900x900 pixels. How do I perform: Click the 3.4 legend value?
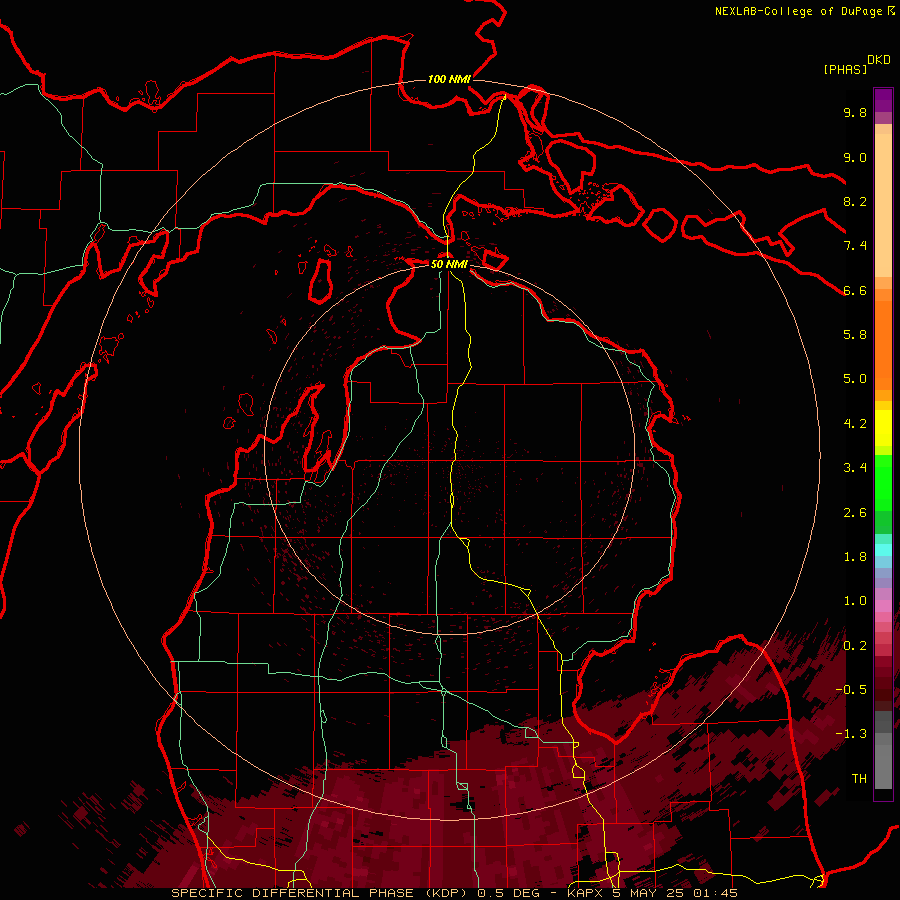(x=855, y=468)
